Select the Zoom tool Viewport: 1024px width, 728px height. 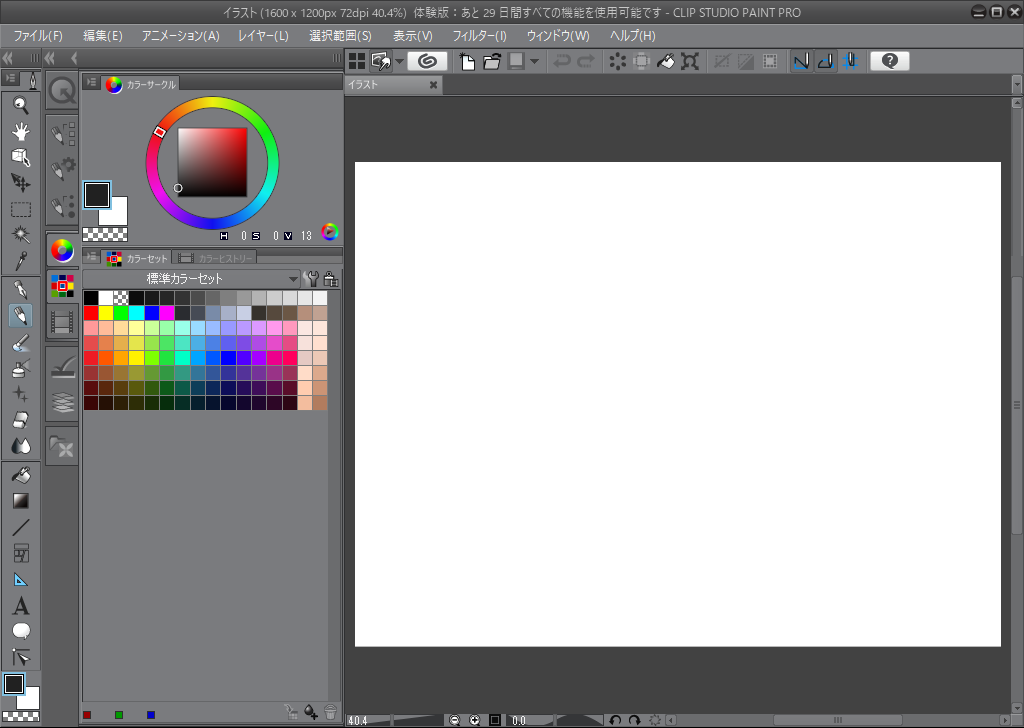[x=20, y=104]
